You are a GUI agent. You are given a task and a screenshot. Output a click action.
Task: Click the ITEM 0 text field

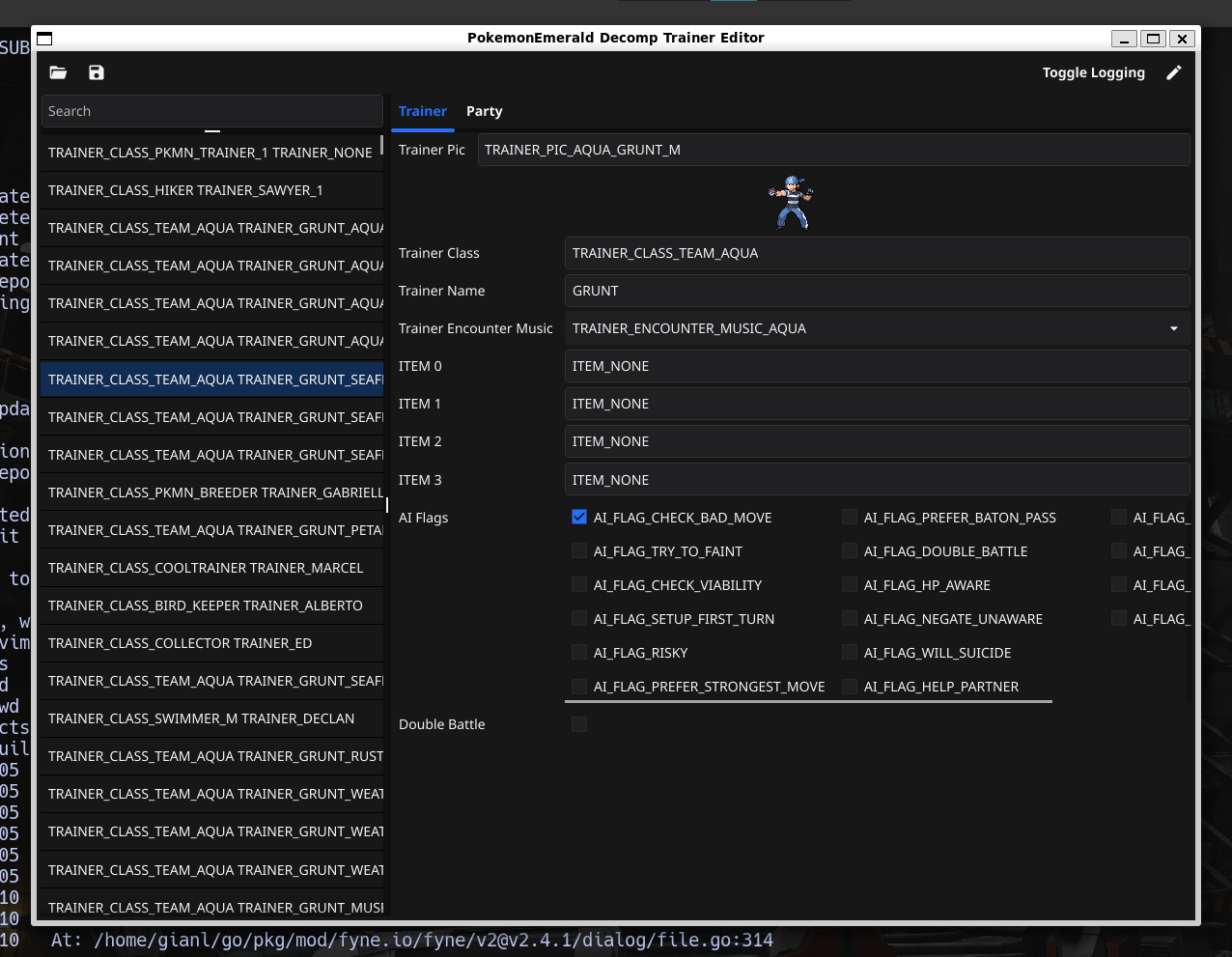tap(877, 366)
